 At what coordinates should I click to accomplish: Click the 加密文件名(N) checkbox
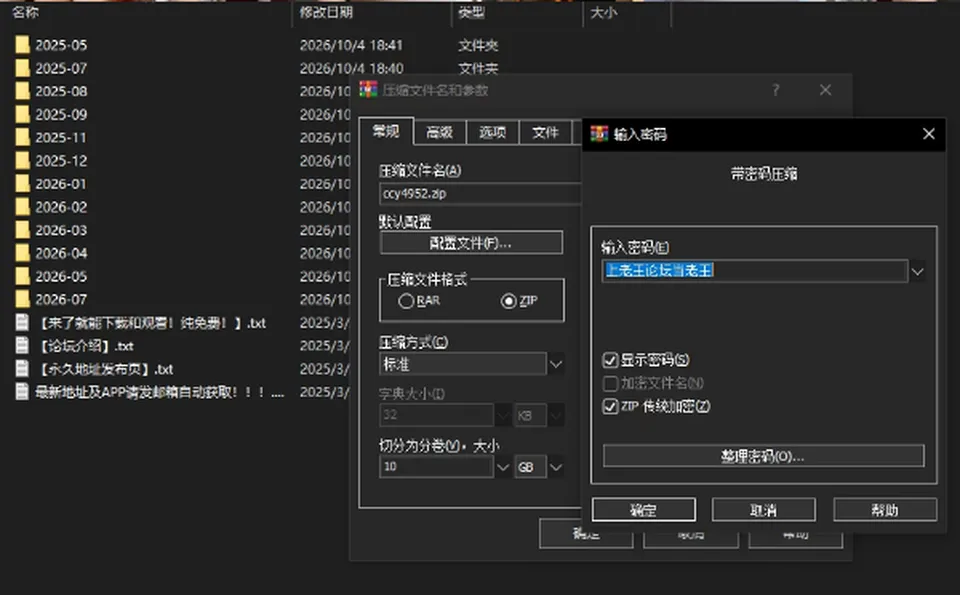tap(610, 383)
